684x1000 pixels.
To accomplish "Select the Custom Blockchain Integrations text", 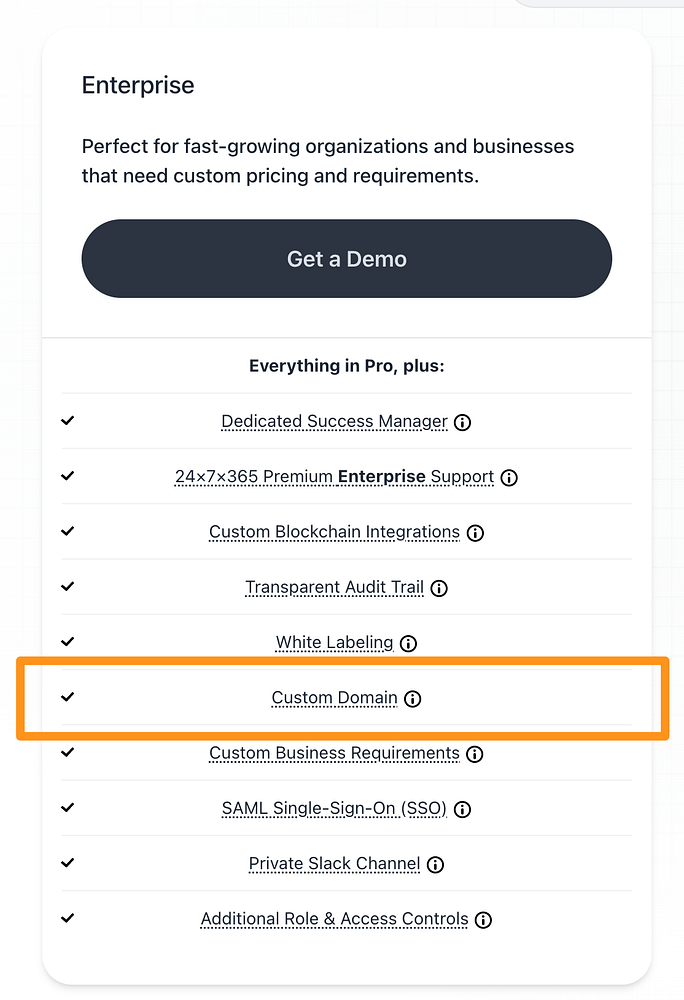I will tap(334, 532).
